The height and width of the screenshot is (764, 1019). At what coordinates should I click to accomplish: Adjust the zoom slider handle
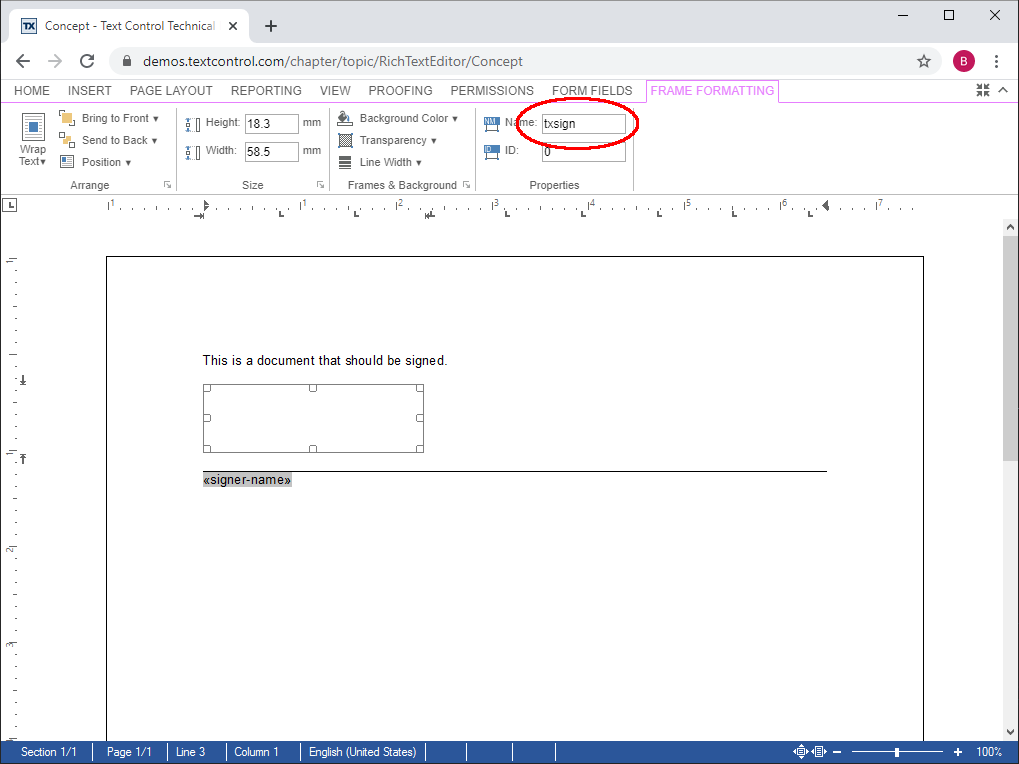tap(897, 752)
